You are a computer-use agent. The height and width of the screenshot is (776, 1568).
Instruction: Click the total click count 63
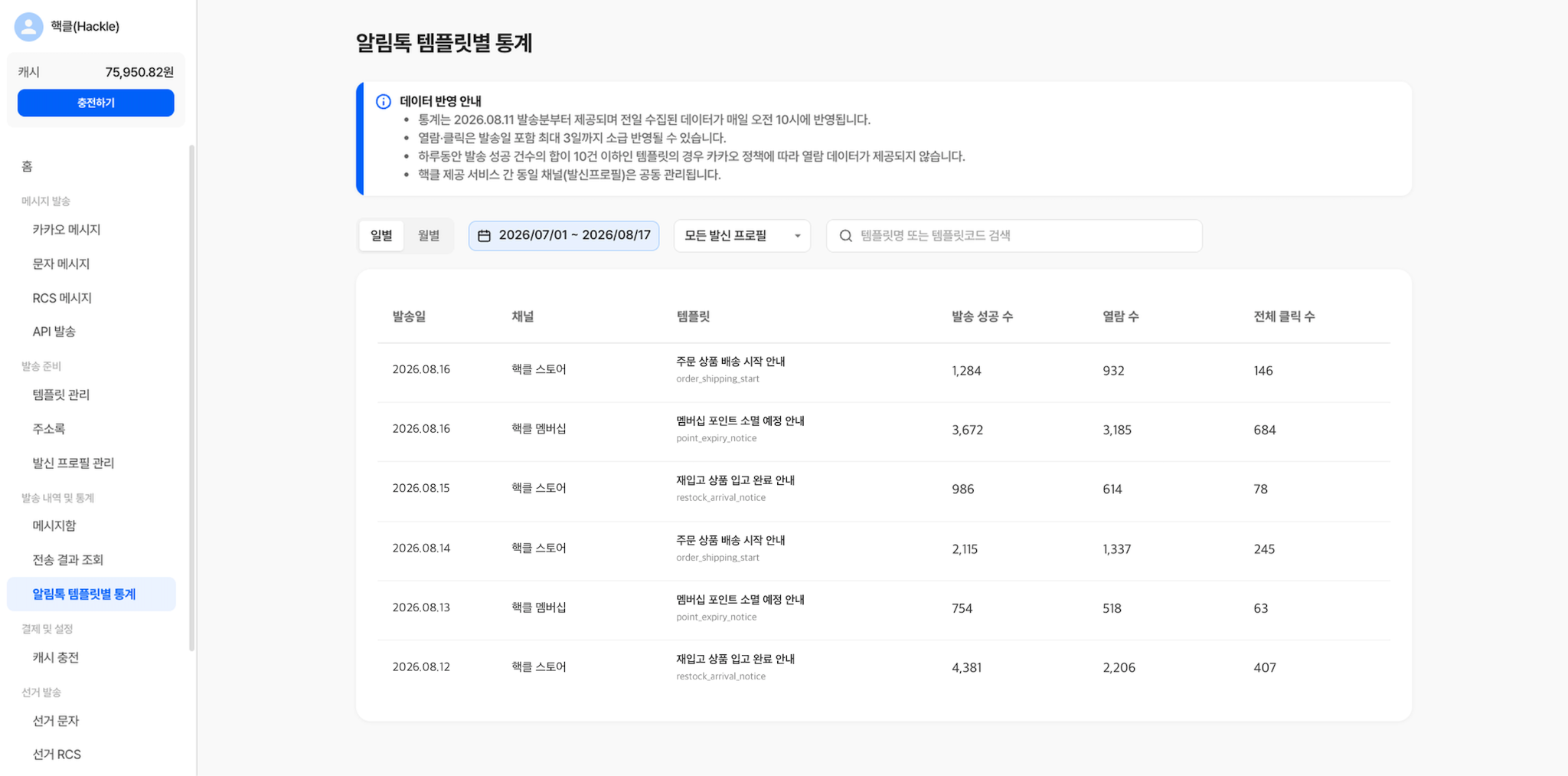point(1261,609)
